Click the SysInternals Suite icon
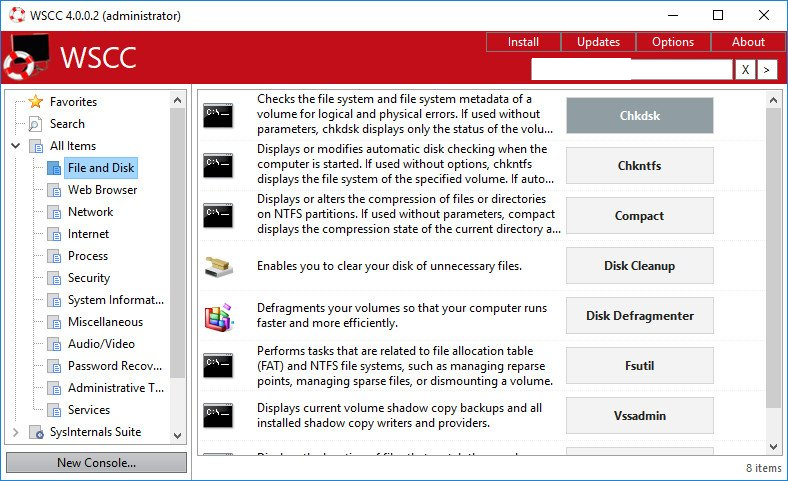Screen dimensions: 788x481 click(36, 432)
